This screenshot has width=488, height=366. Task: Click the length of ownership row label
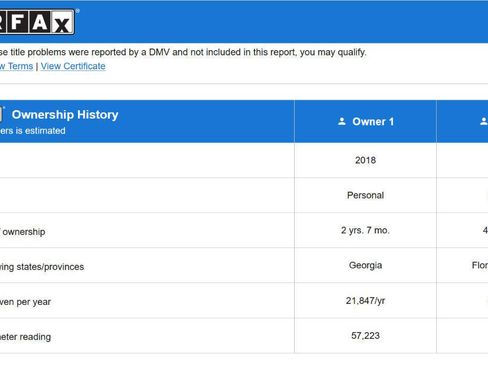(x=23, y=232)
